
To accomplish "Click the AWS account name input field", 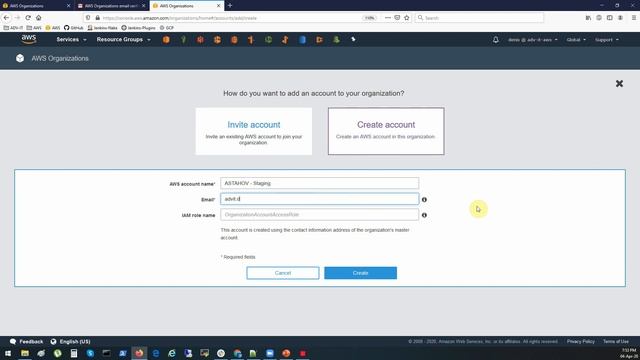I will pos(320,183).
